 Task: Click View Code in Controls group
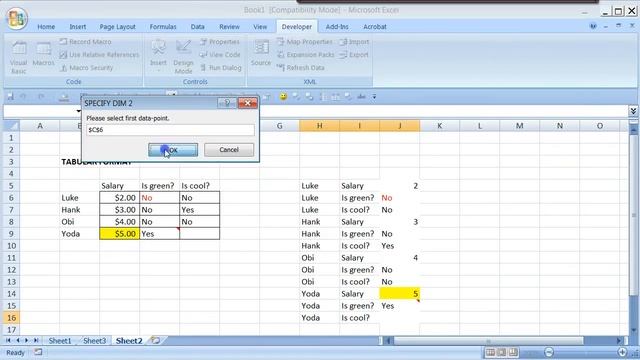(220, 55)
